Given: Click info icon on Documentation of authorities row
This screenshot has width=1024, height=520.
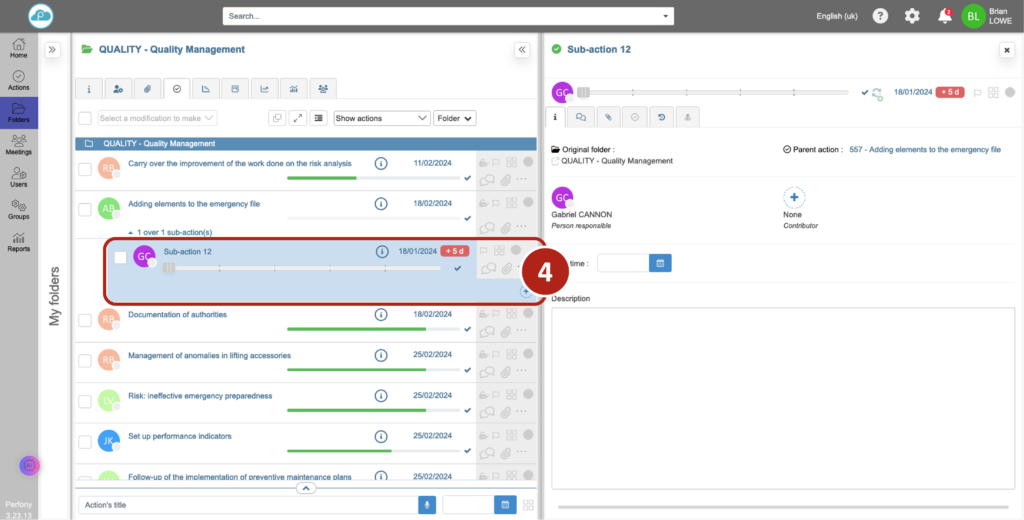Looking at the screenshot, I should point(381,315).
